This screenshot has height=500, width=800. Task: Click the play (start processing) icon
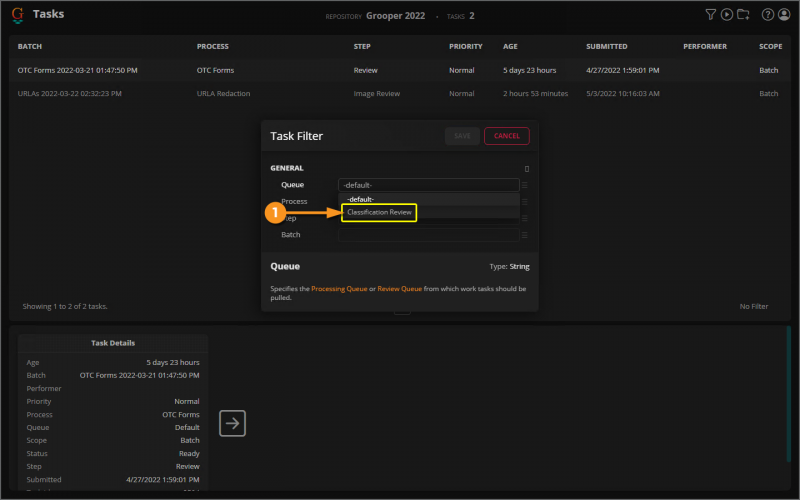click(726, 15)
